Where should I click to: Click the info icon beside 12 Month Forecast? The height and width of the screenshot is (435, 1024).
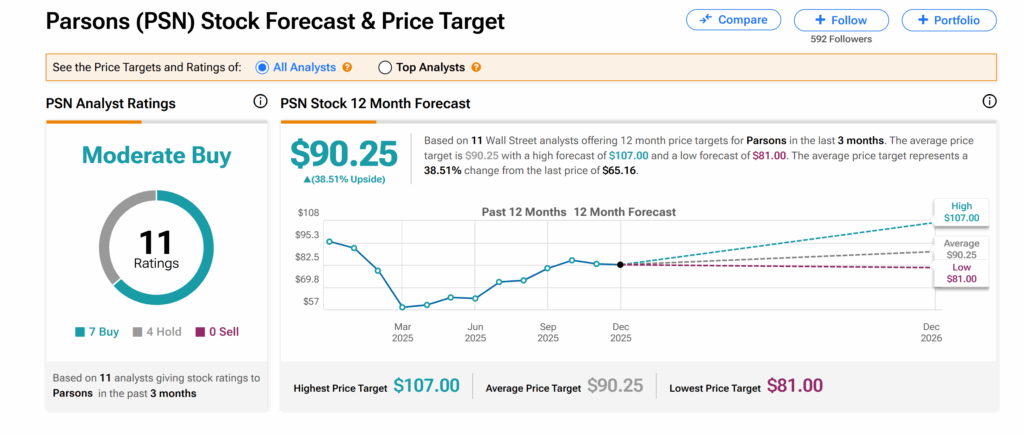(x=989, y=102)
